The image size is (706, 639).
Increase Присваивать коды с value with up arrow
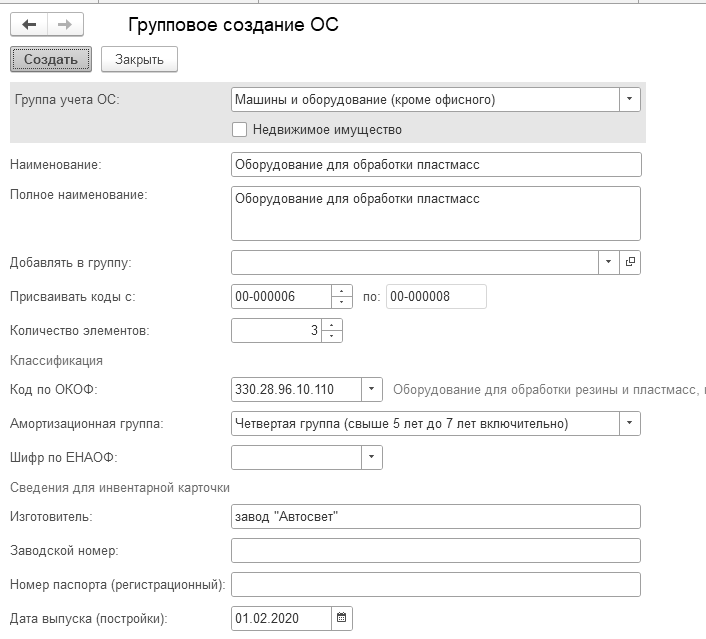pyautogui.click(x=342, y=291)
